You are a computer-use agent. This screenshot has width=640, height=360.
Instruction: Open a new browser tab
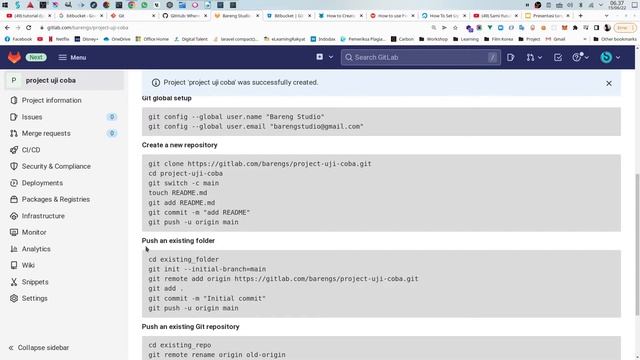580,16
